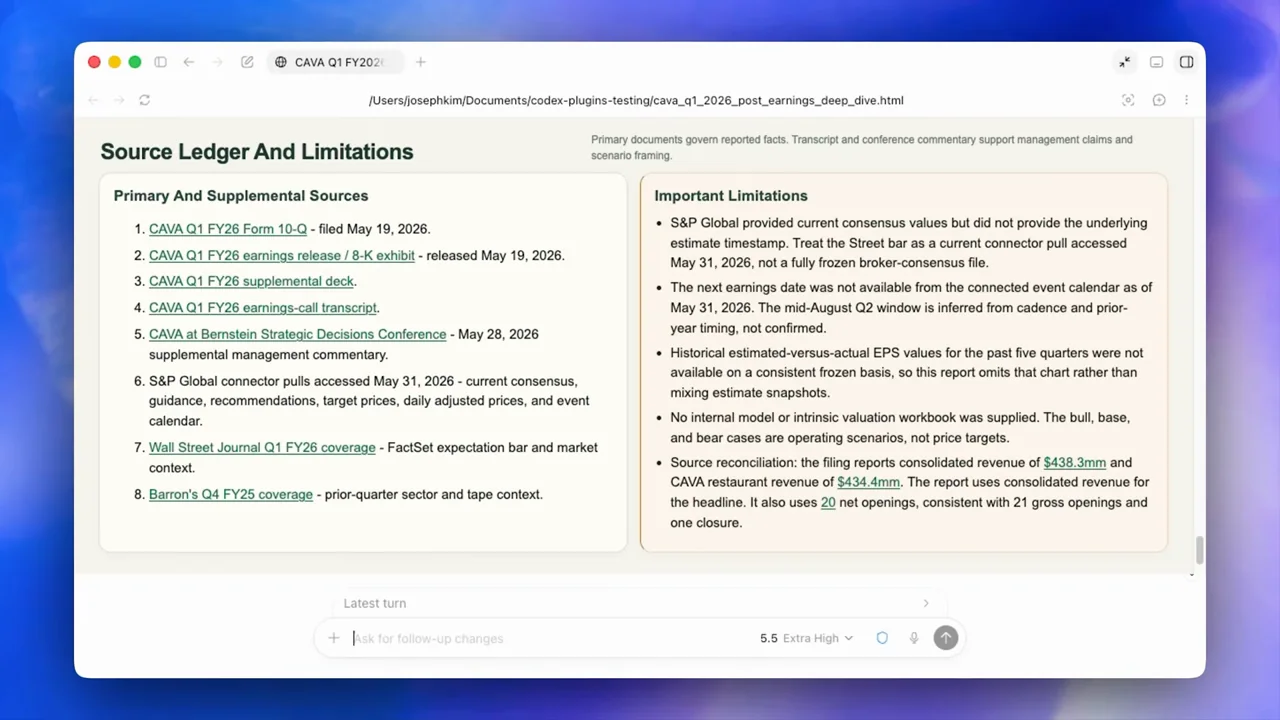Click the browser forward arrow beside reload

[x=119, y=100]
